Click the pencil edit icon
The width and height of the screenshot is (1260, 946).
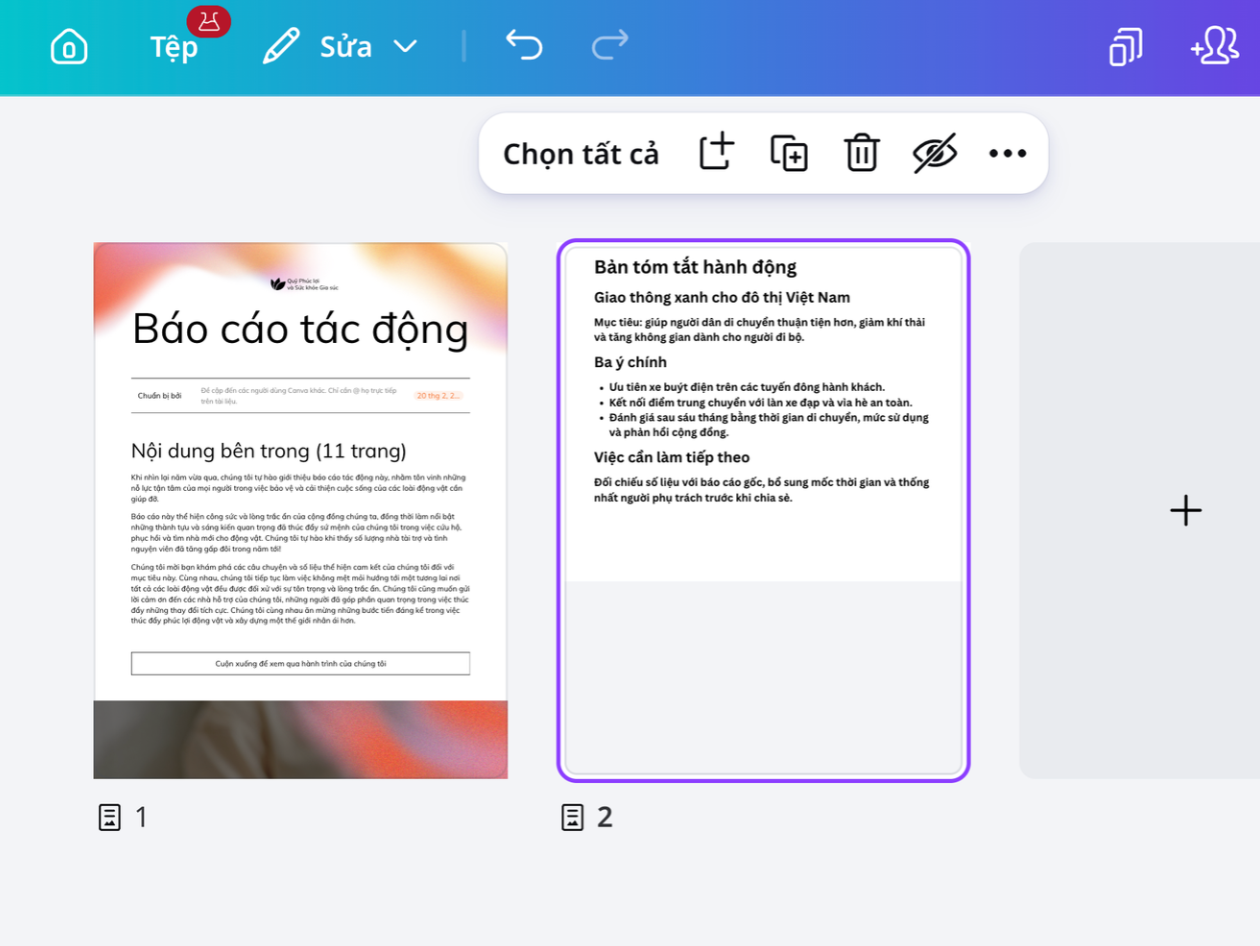[x=281, y=46]
